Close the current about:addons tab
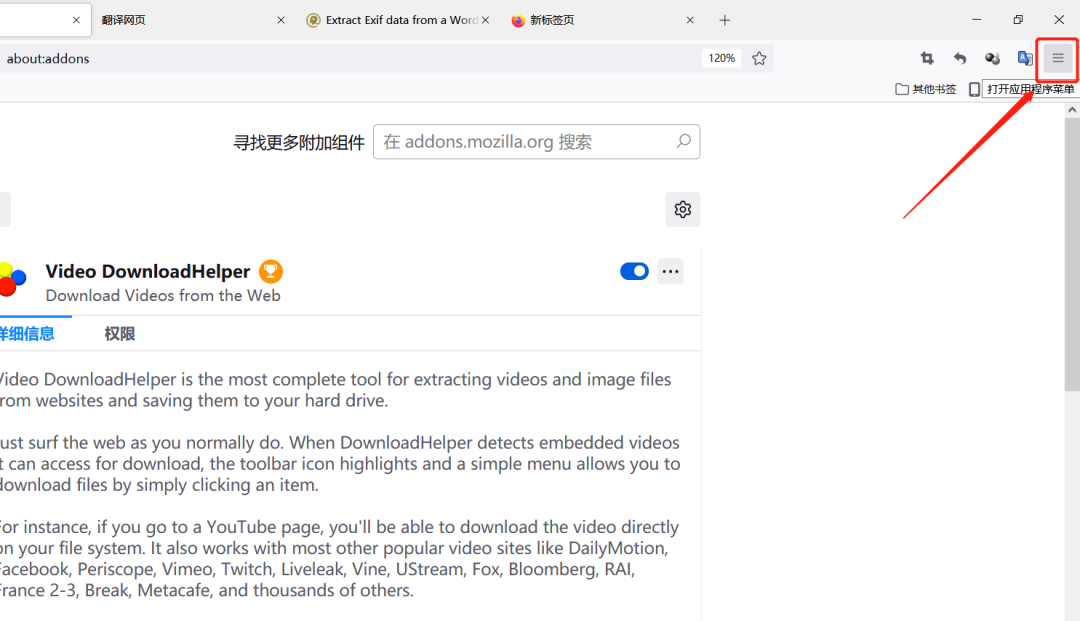 pos(76,20)
